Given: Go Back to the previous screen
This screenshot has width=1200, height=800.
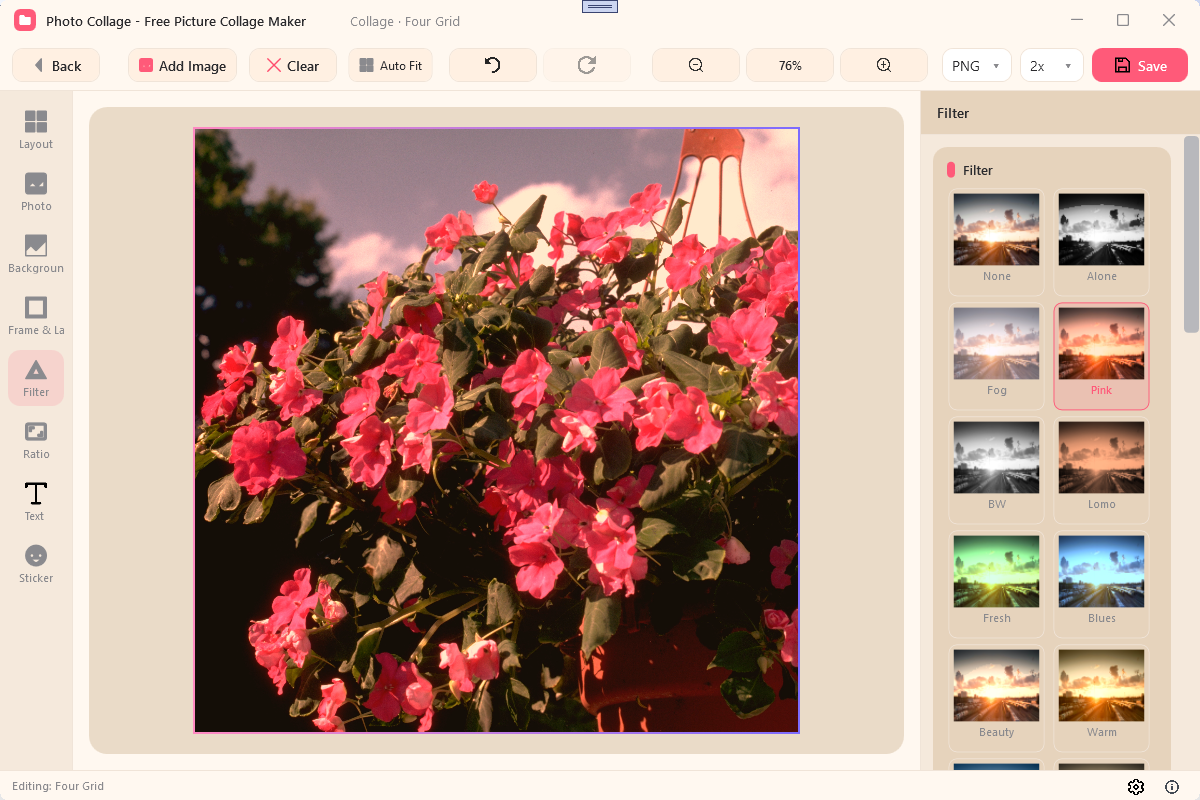Looking at the screenshot, I should click(x=56, y=65).
